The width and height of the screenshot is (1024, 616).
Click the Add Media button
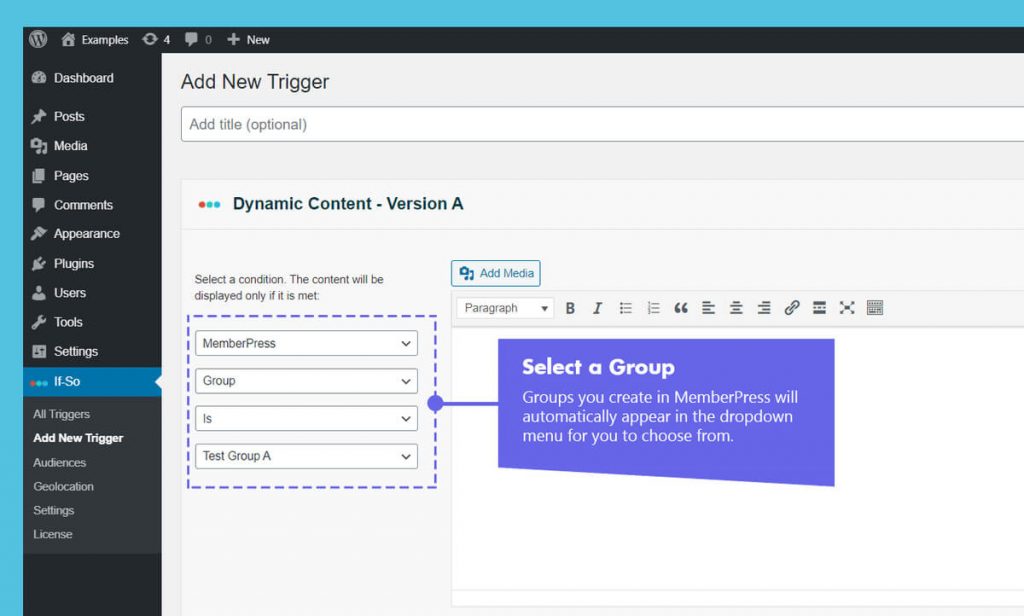point(496,273)
